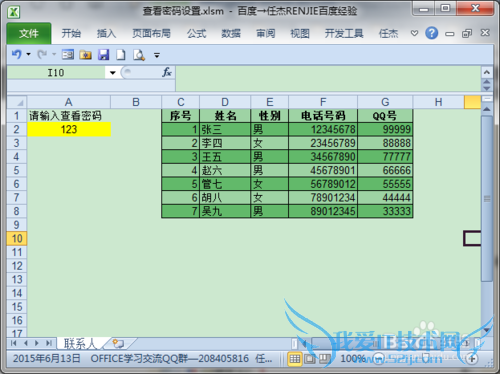The image size is (500, 374).
Task: Click the Print Preview magnifier icon
Action: pos(139,55)
